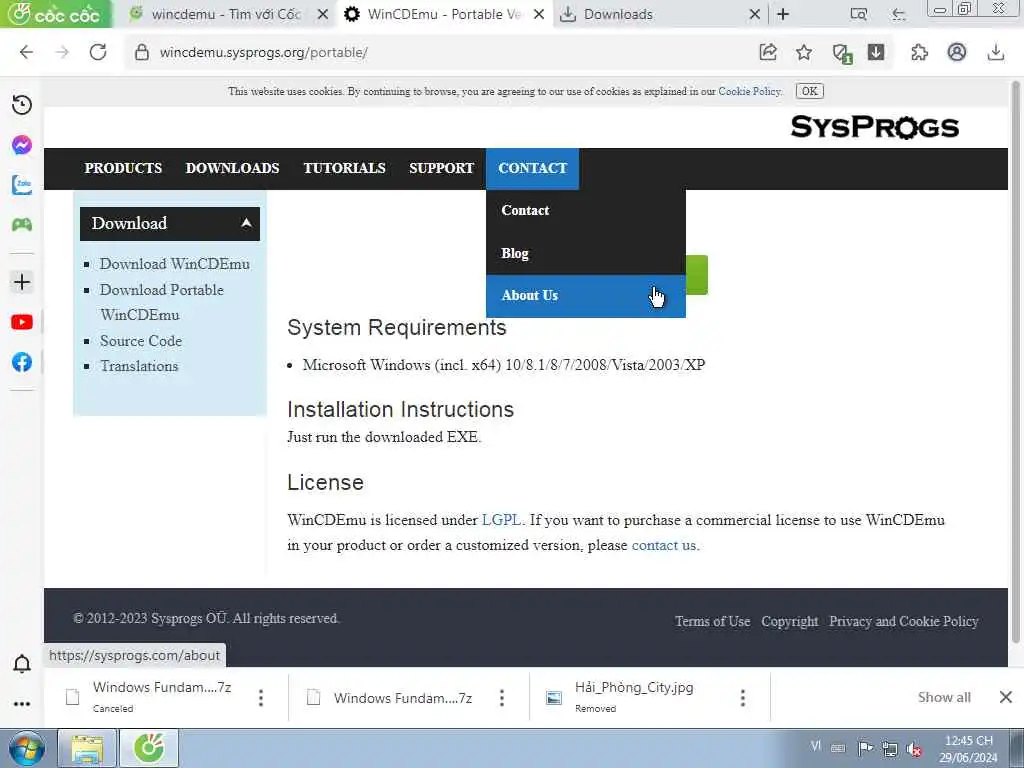Show all downloads

click(x=944, y=697)
